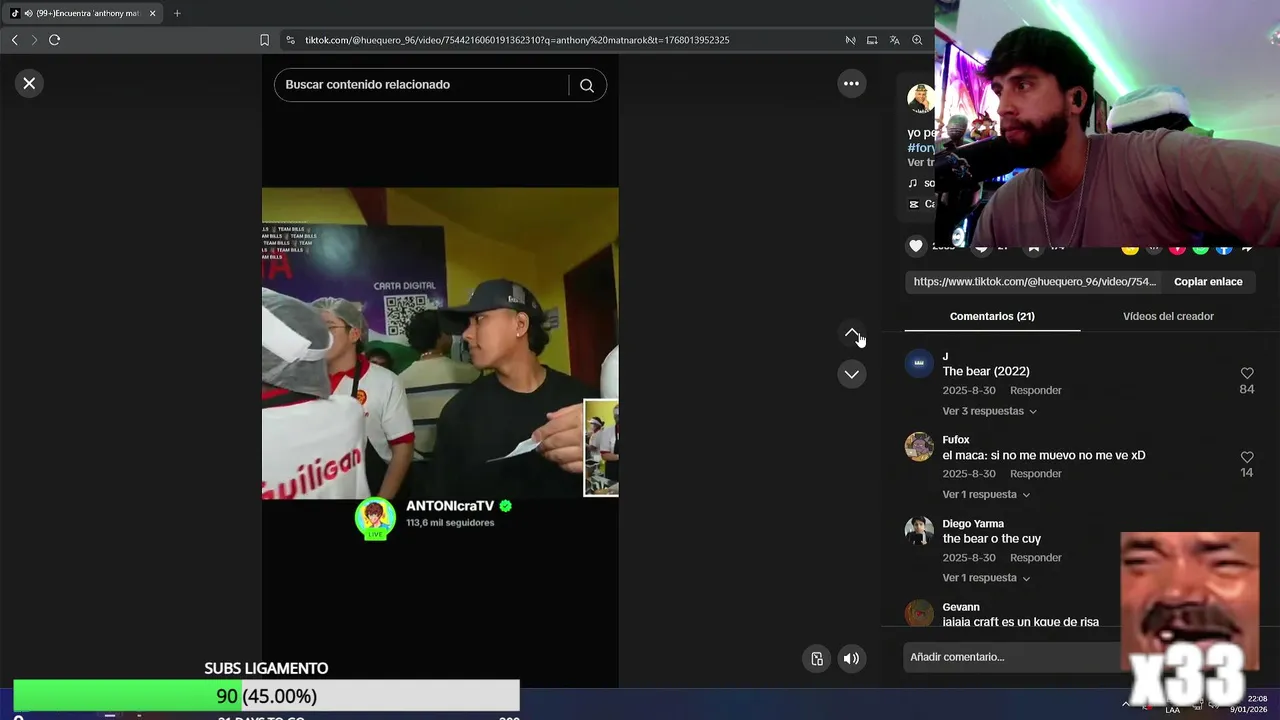The image size is (1280, 720).
Task: Click the Fufox username
Action: (x=956, y=440)
